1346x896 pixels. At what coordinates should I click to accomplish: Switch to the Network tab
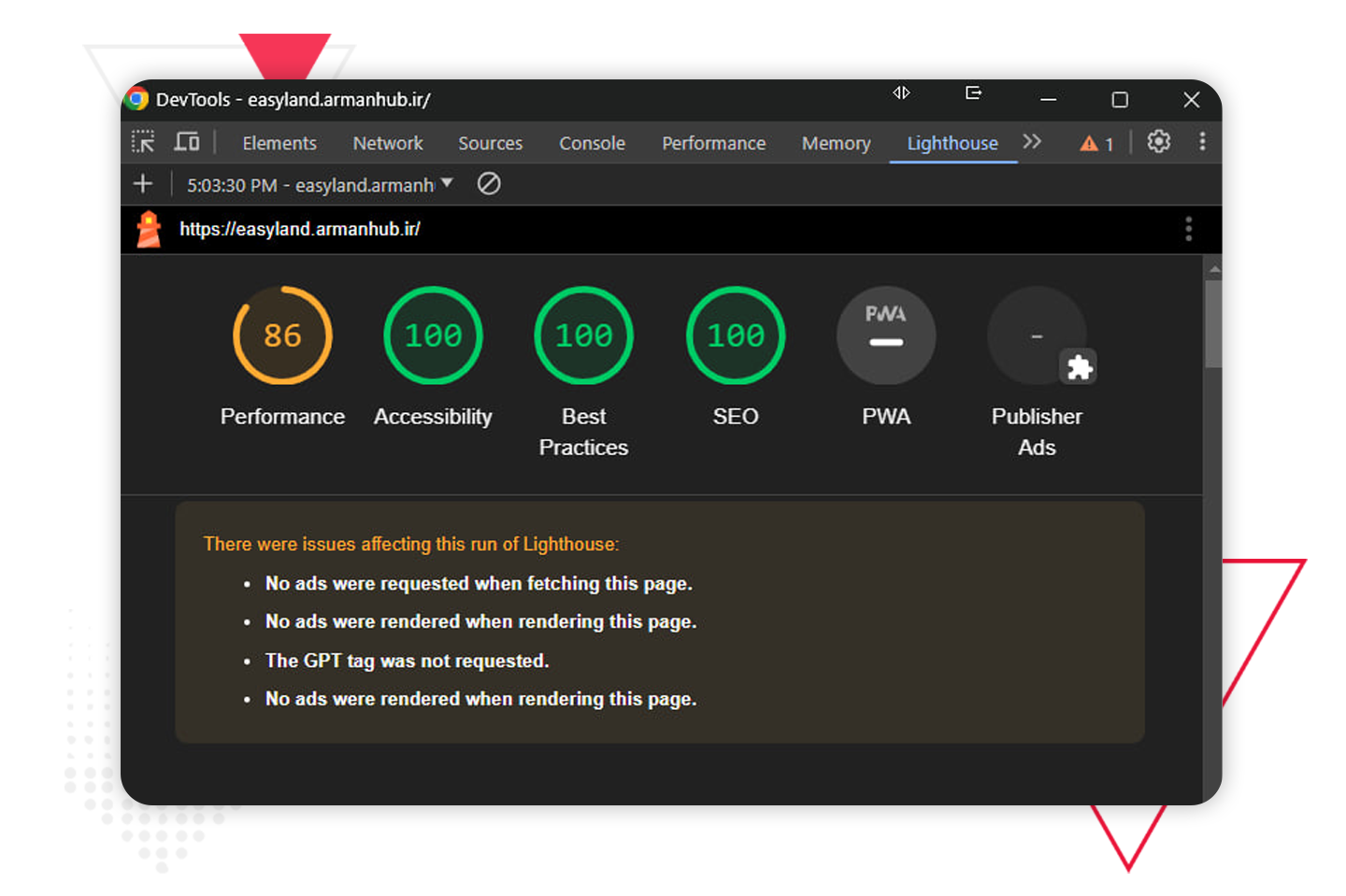click(388, 143)
